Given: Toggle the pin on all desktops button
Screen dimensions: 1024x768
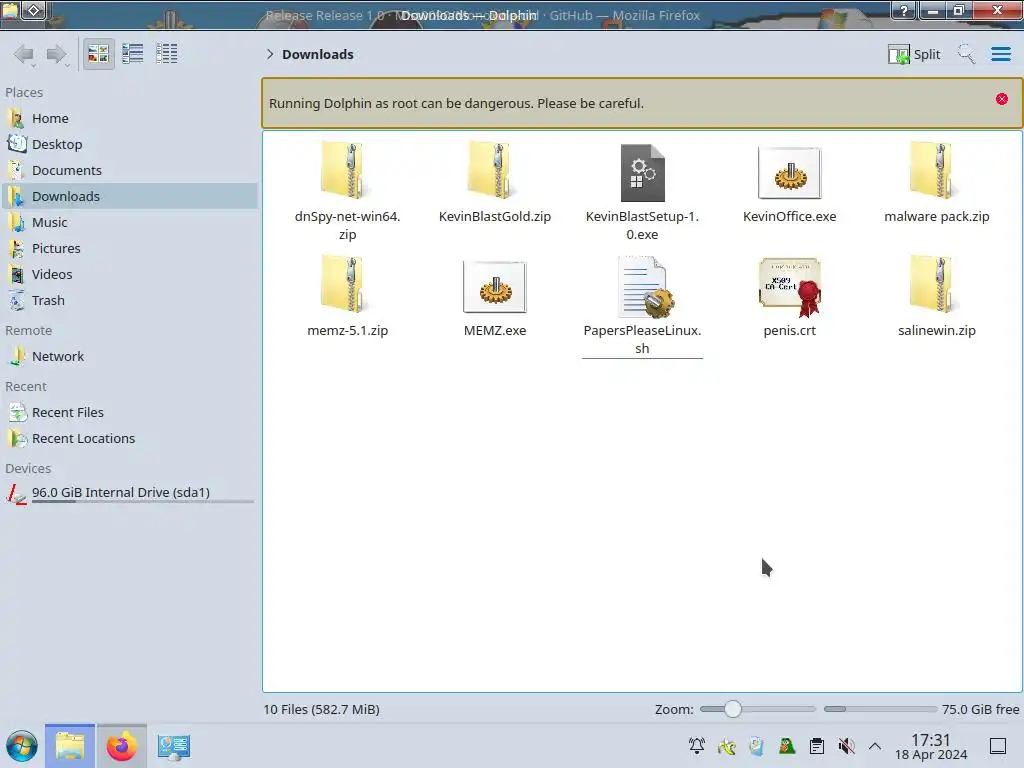Looking at the screenshot, I should (x=34, y=10).
